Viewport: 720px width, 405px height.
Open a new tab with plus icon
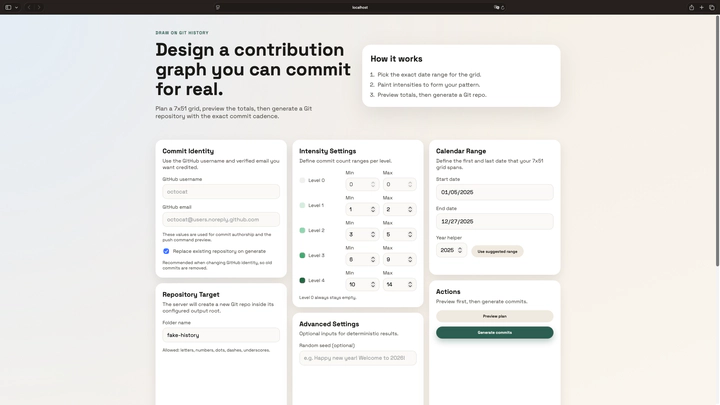(x=701, y=7)
